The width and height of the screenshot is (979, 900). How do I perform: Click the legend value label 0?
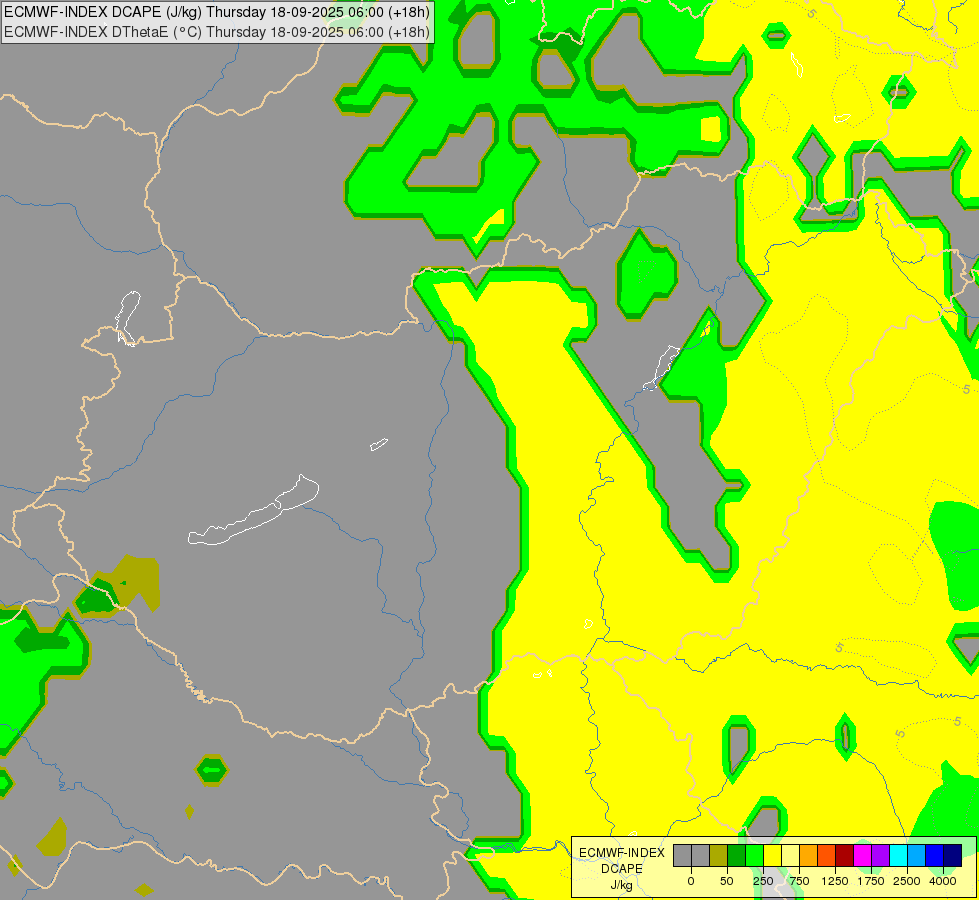point(691,881)
